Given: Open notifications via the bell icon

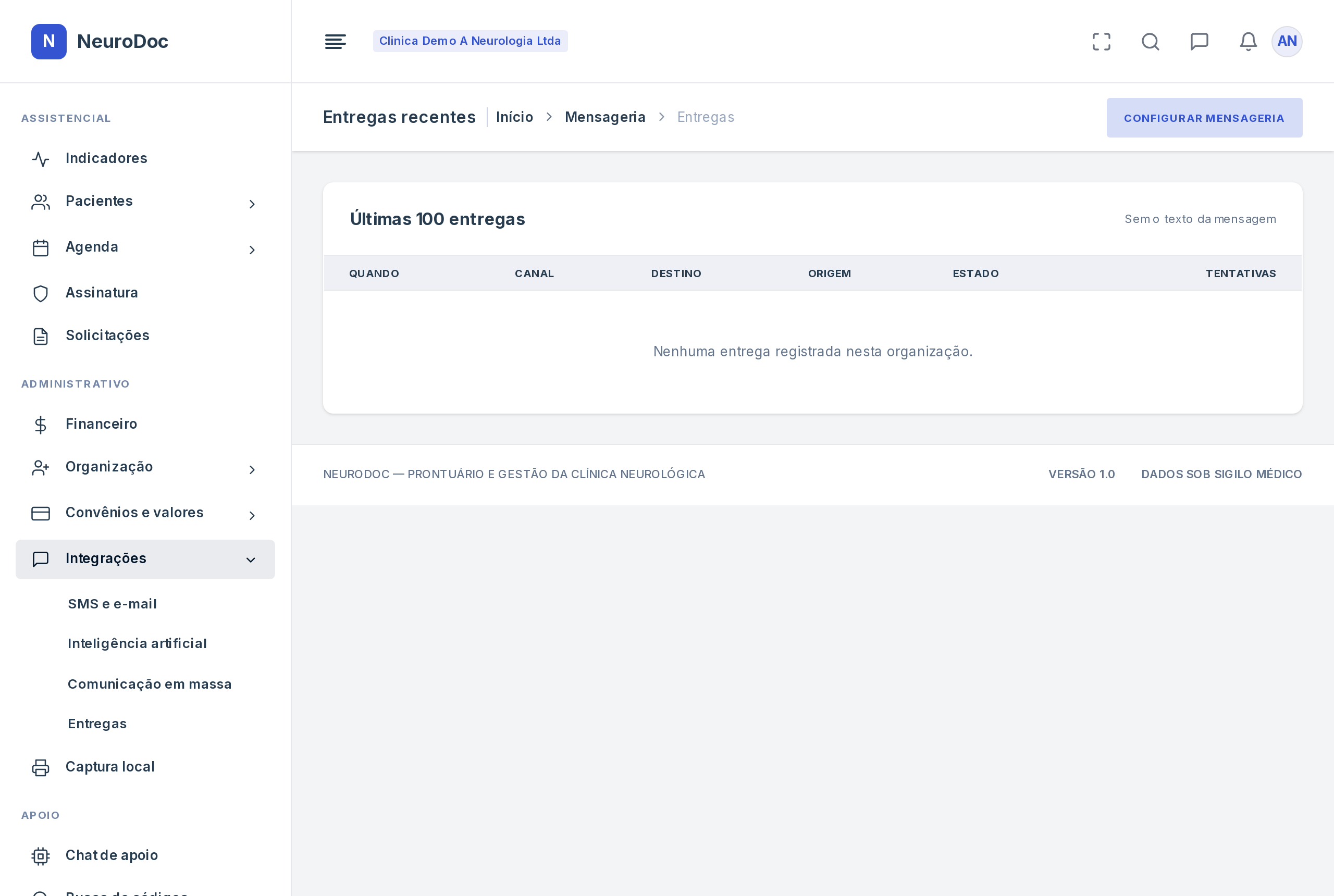Looking at the screenshot, I should [1248, 41].
